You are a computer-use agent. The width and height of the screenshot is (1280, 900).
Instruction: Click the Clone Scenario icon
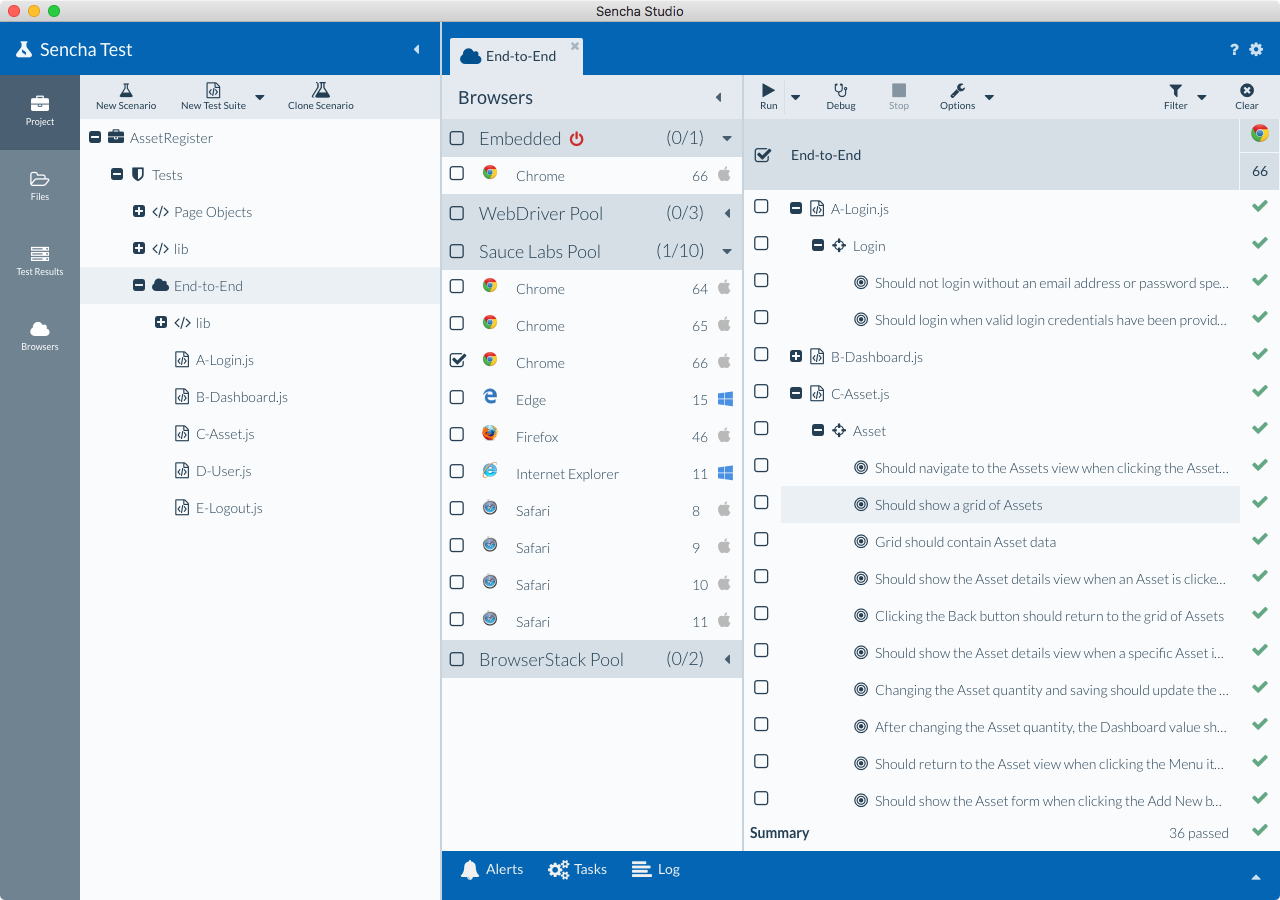[x=320, y=90]
